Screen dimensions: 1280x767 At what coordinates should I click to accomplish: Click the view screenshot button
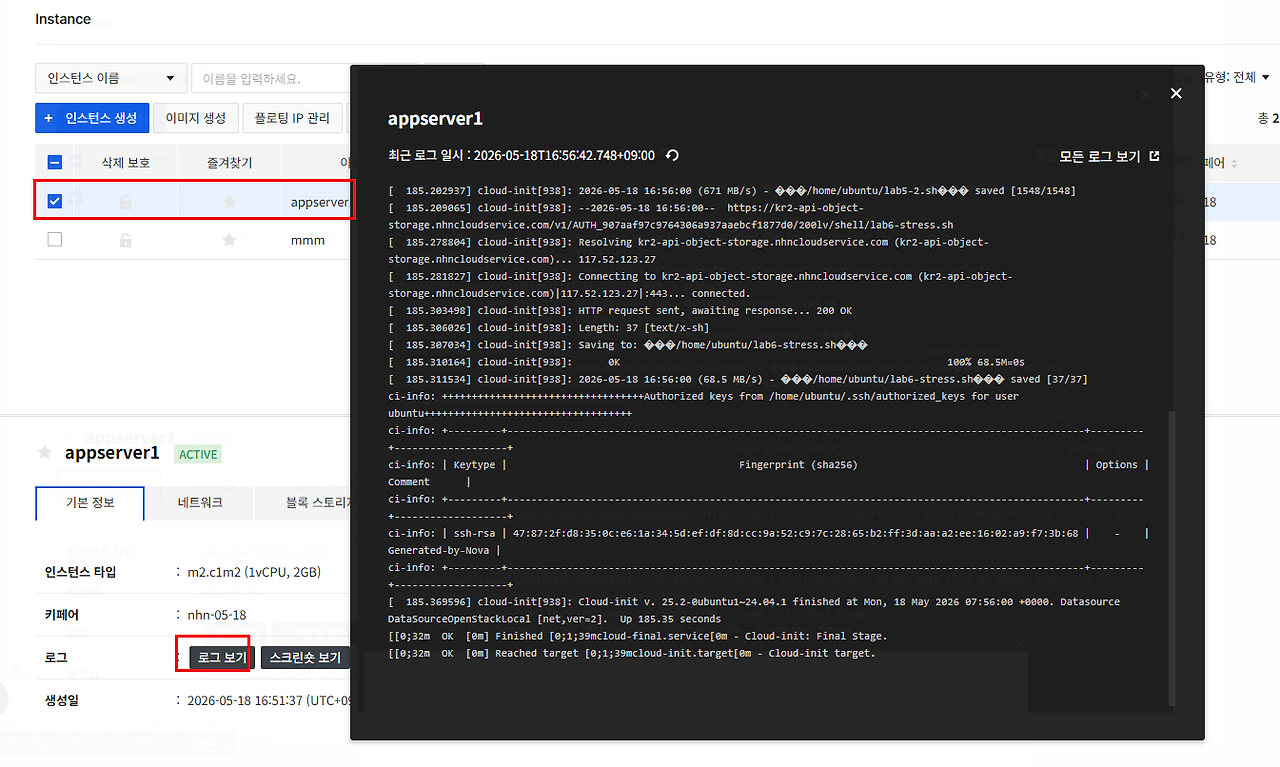tap(305, 657)
